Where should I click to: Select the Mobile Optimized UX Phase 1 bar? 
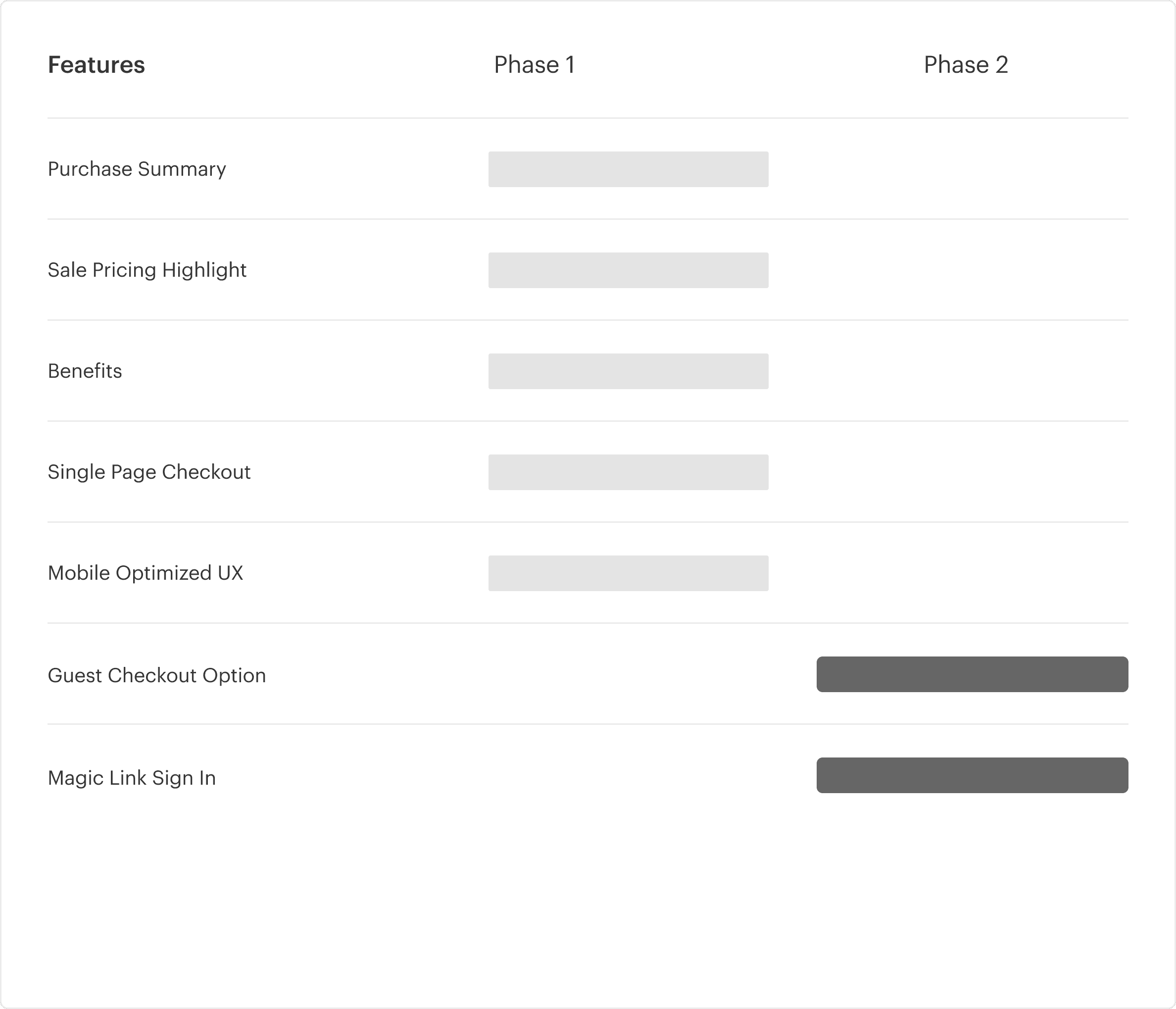click(628, 573)
